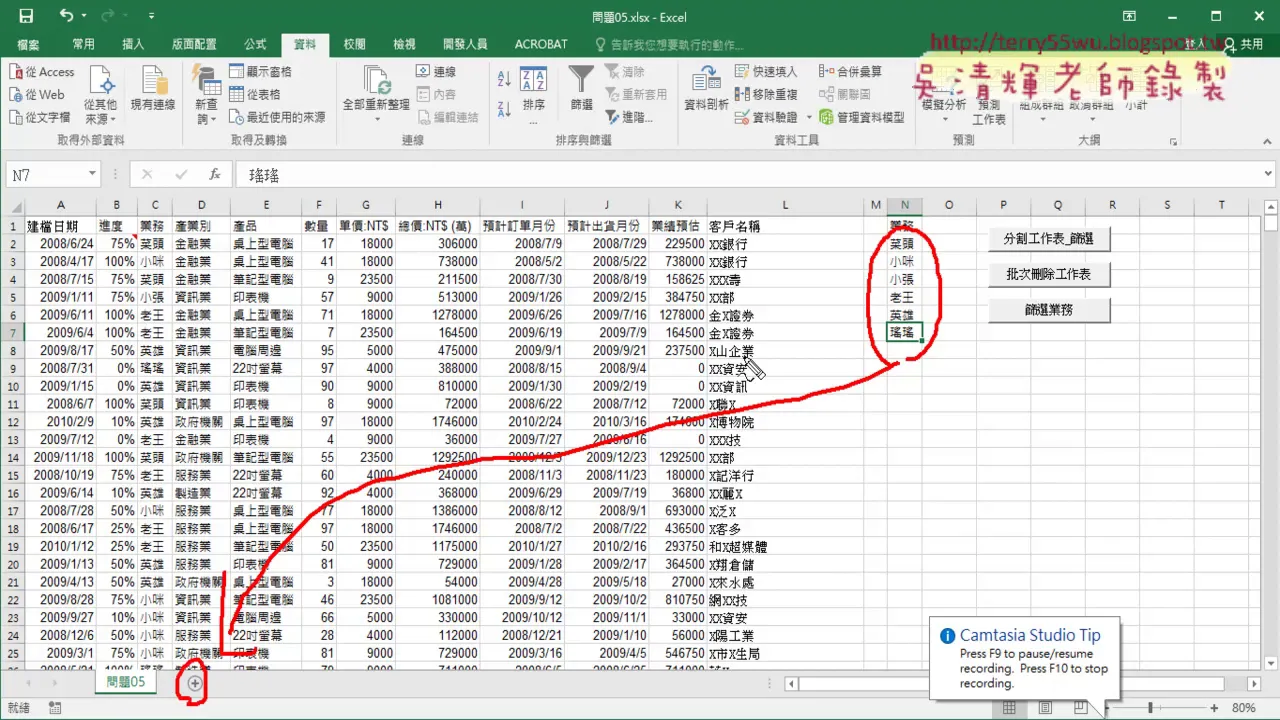Click Refresh All (全部重新整理) icon
Viewport: 1280px width, 720px height.
pos(376,80)
